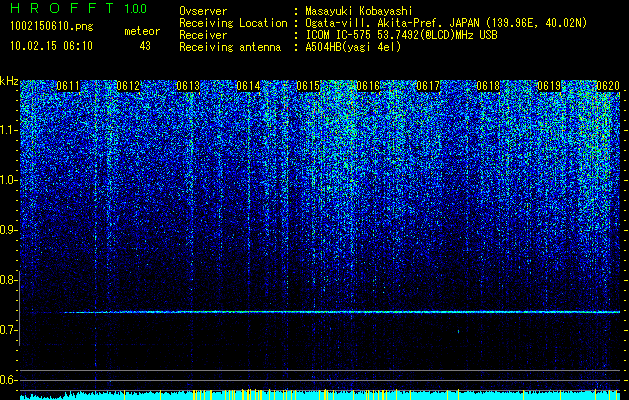Click the 0.8 frequency axis label
Screen dimensions: 629x400
coord(8,280)
